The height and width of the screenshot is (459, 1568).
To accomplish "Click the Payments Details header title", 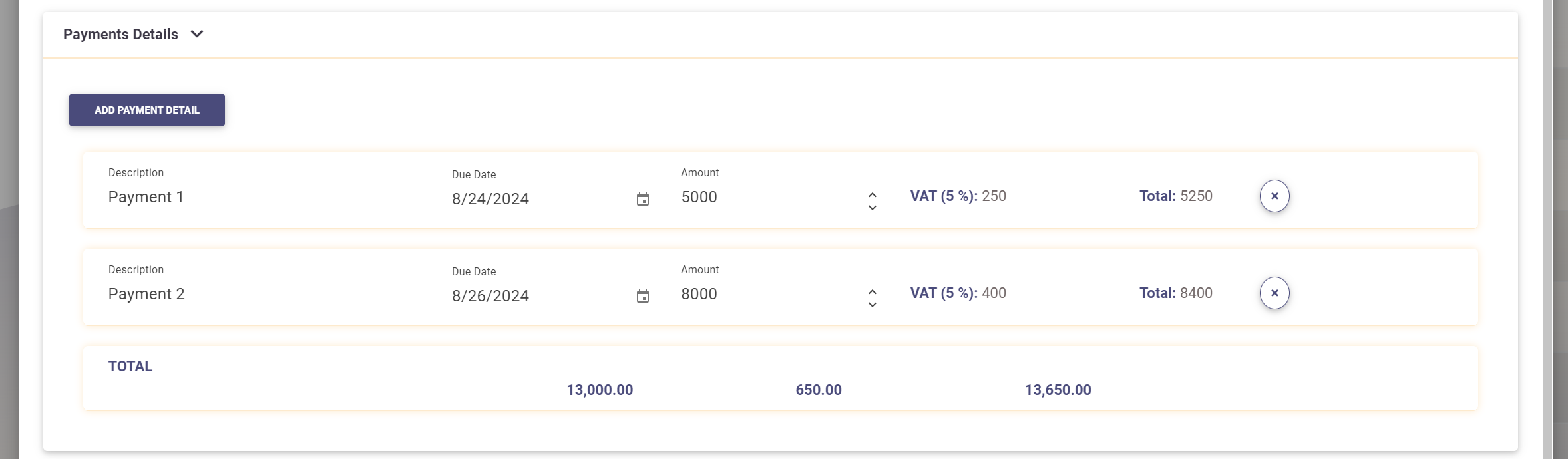I will coord(120,35).
